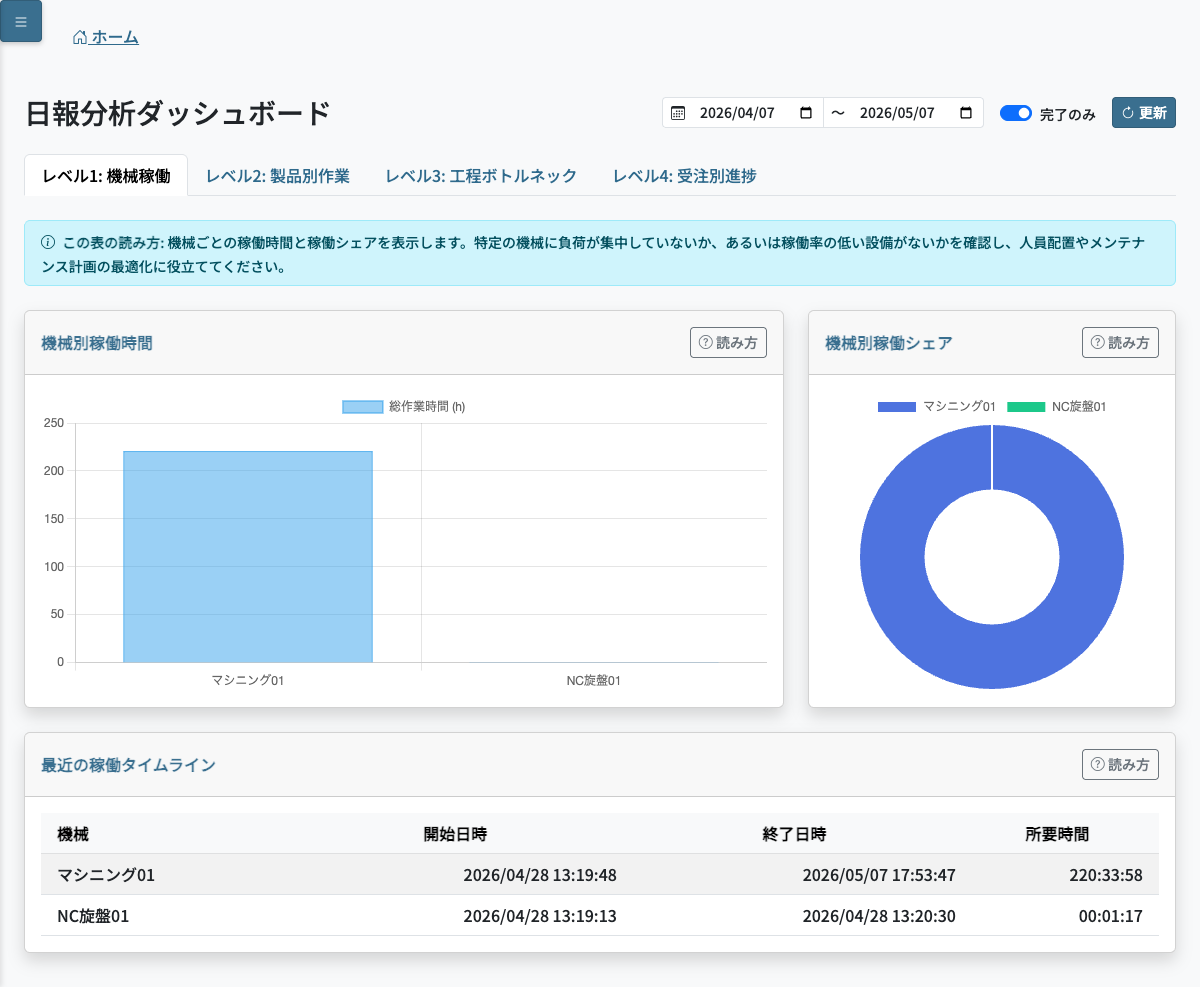
Task: Open the hamburger sidebar menu
Action: click(x=21, y=21)
